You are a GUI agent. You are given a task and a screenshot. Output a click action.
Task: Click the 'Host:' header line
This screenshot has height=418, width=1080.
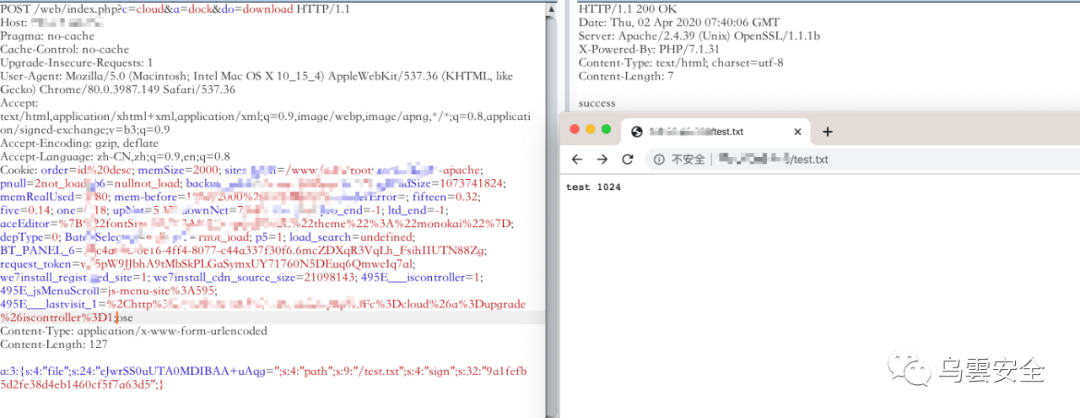[54, 23]
